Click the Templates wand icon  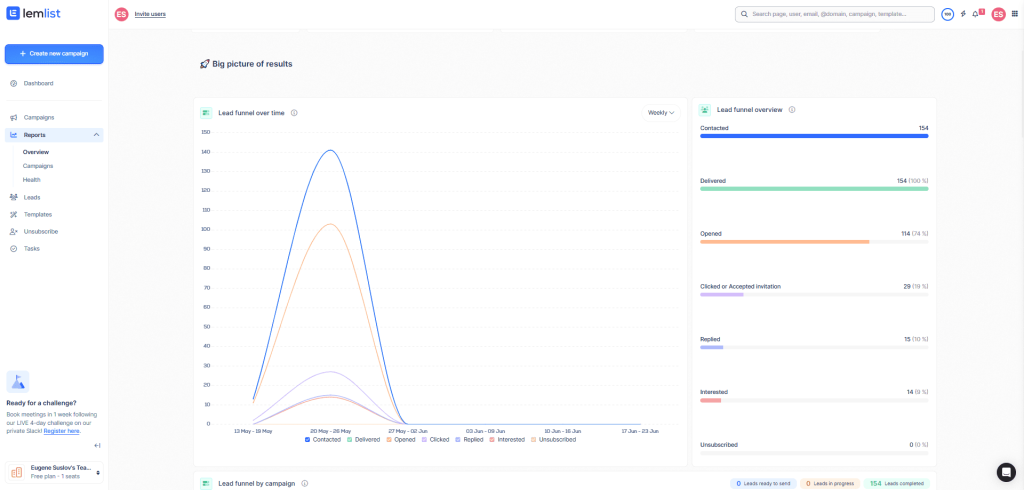(14, 214)
